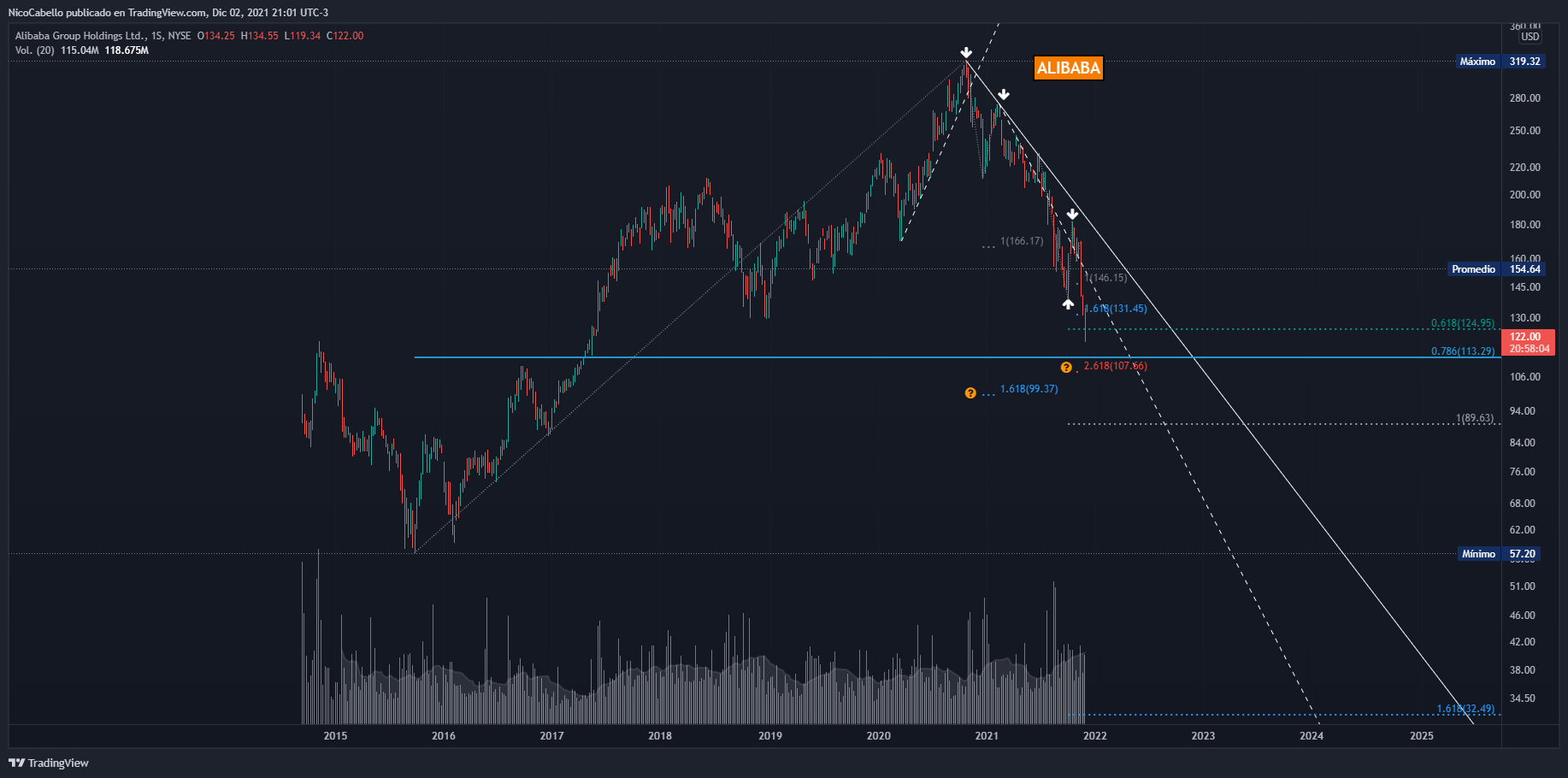Click the 2021 label on time axis
Image resolution: width=1568 pixels, height=778 pixels.
987,736
